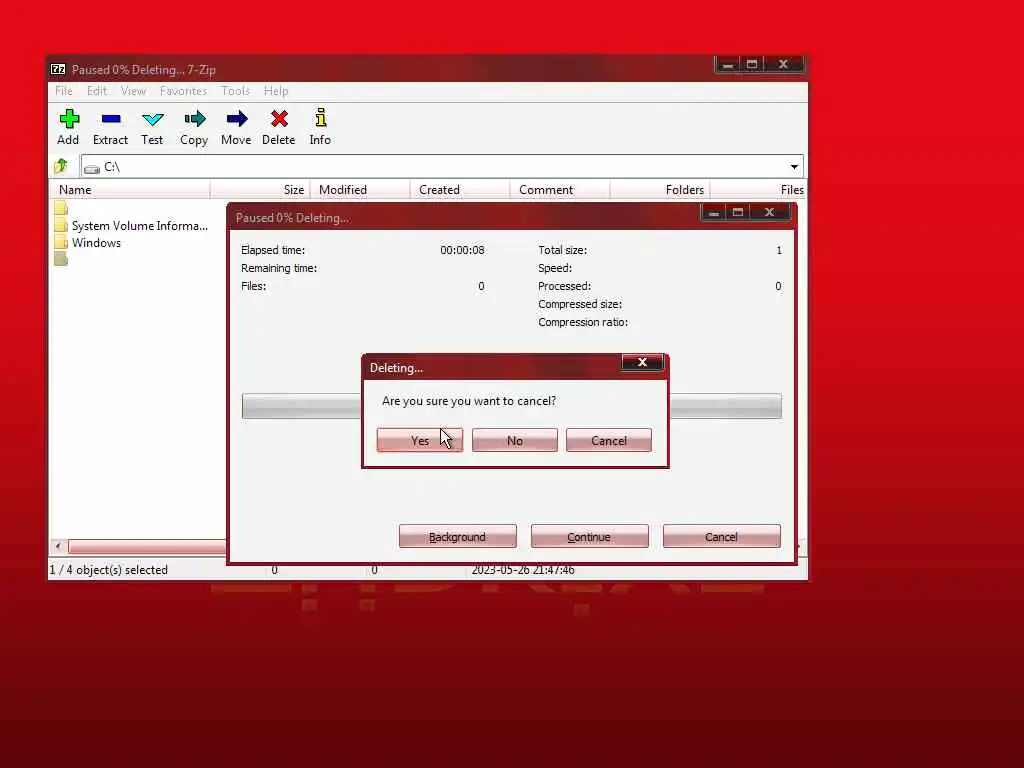Click the Continue button
This screenshot has width=1024, height=768.
(590, 536)
